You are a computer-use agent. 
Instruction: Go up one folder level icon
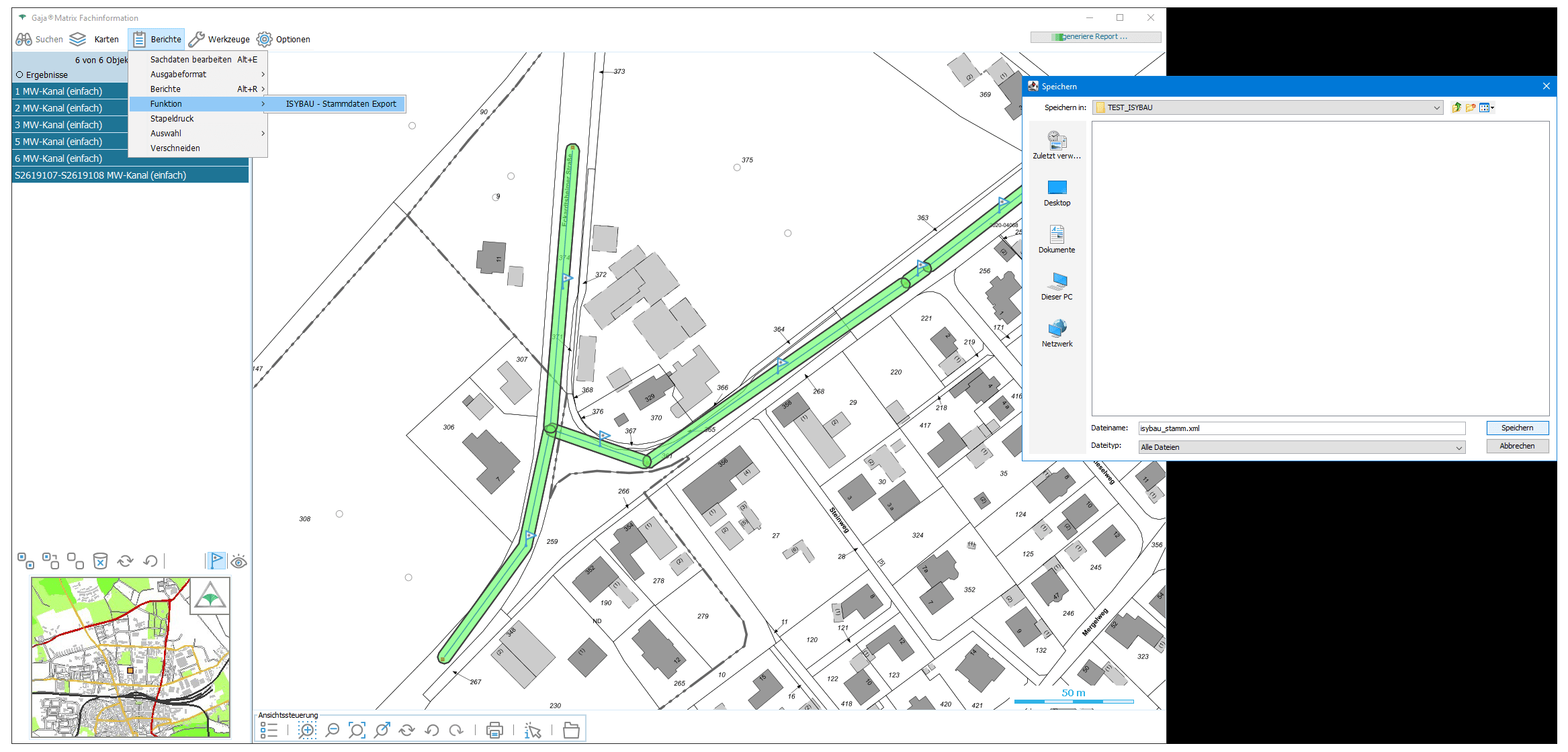(x=1456, y=107)
